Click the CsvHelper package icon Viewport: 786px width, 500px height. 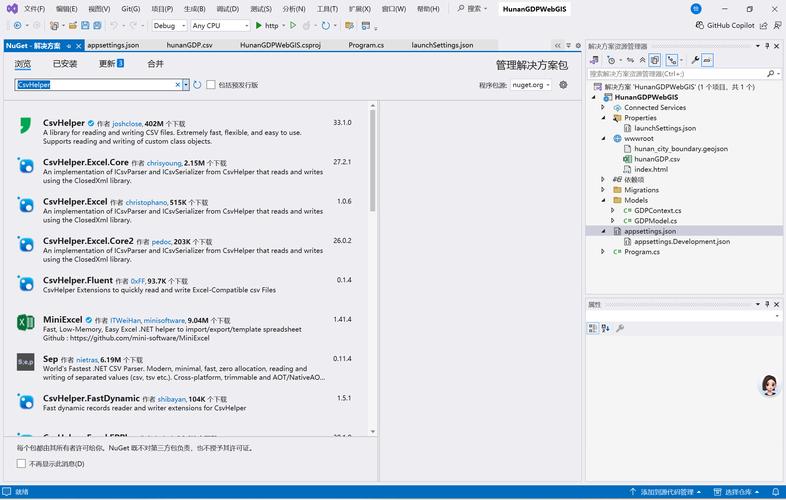click(x=25, y=126)
